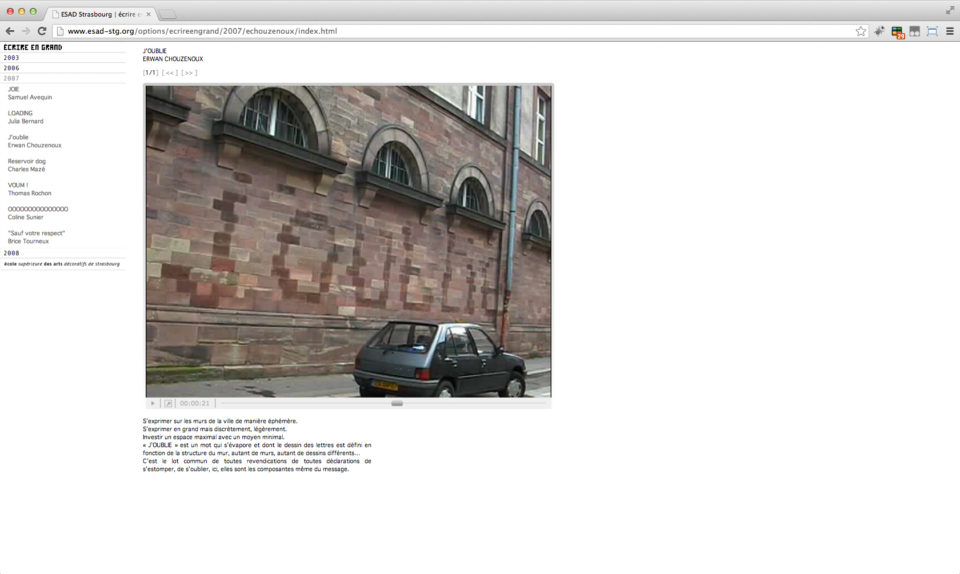Open the J'oublie project by Erwan Chouzenoux

pyautogui.click(x=34, y=141)
